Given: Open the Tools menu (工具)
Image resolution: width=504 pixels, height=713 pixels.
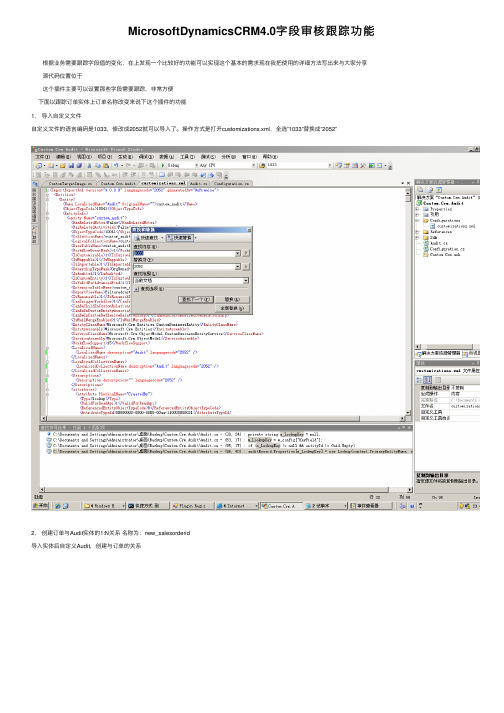Looking at the screenshot, I should click(x=188, y=156).
